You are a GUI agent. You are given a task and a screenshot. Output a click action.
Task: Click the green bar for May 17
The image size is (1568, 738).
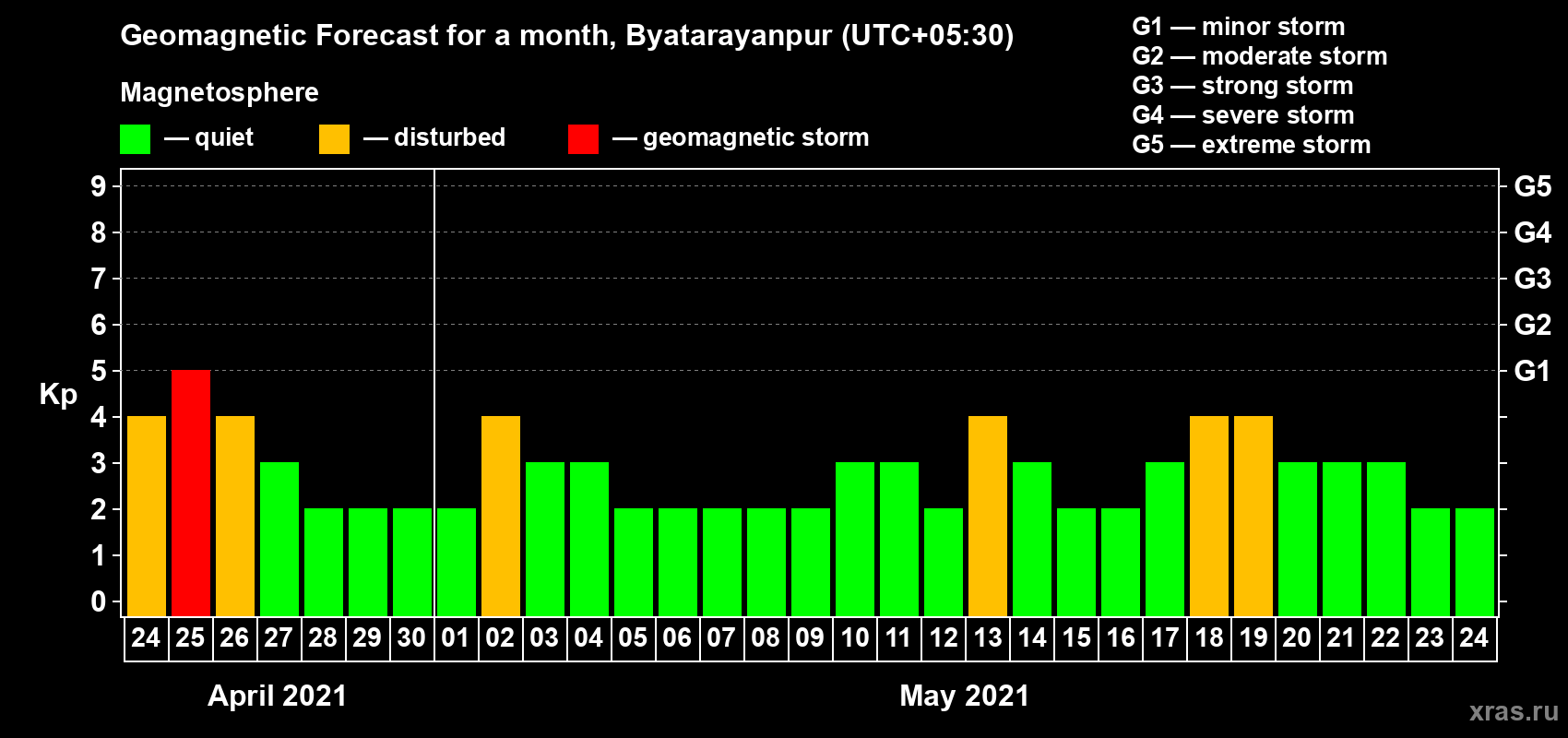tap(1165, 540)
